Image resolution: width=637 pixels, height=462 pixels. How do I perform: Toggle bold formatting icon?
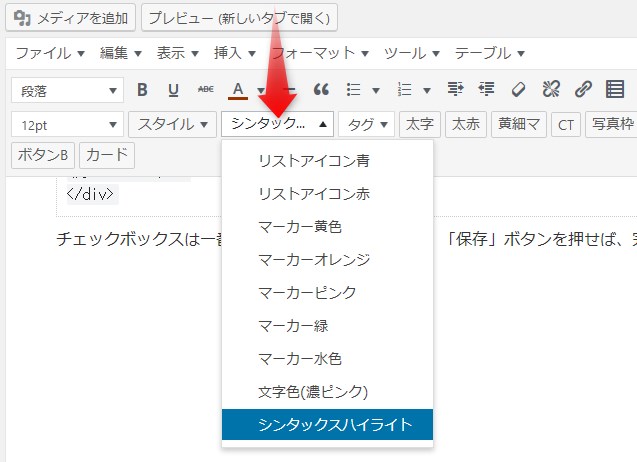click(143, 90)
